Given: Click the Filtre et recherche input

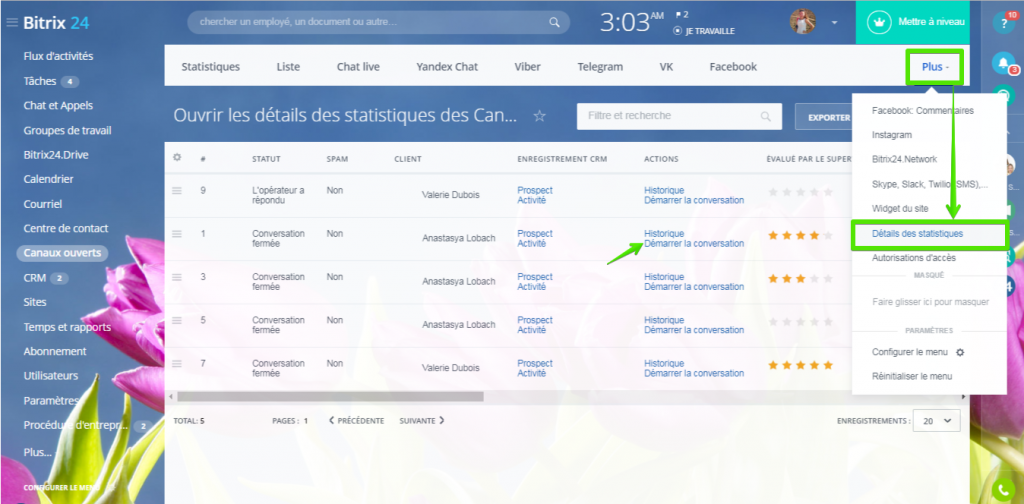Looking at the screenshot, I should (679, 116).
